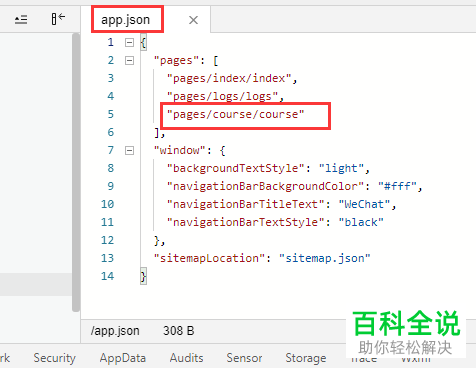The width and height of the screenshot is (476, 368).
Task: Click the "pages/index/index" string on line 3
Action: coord(229,78)
